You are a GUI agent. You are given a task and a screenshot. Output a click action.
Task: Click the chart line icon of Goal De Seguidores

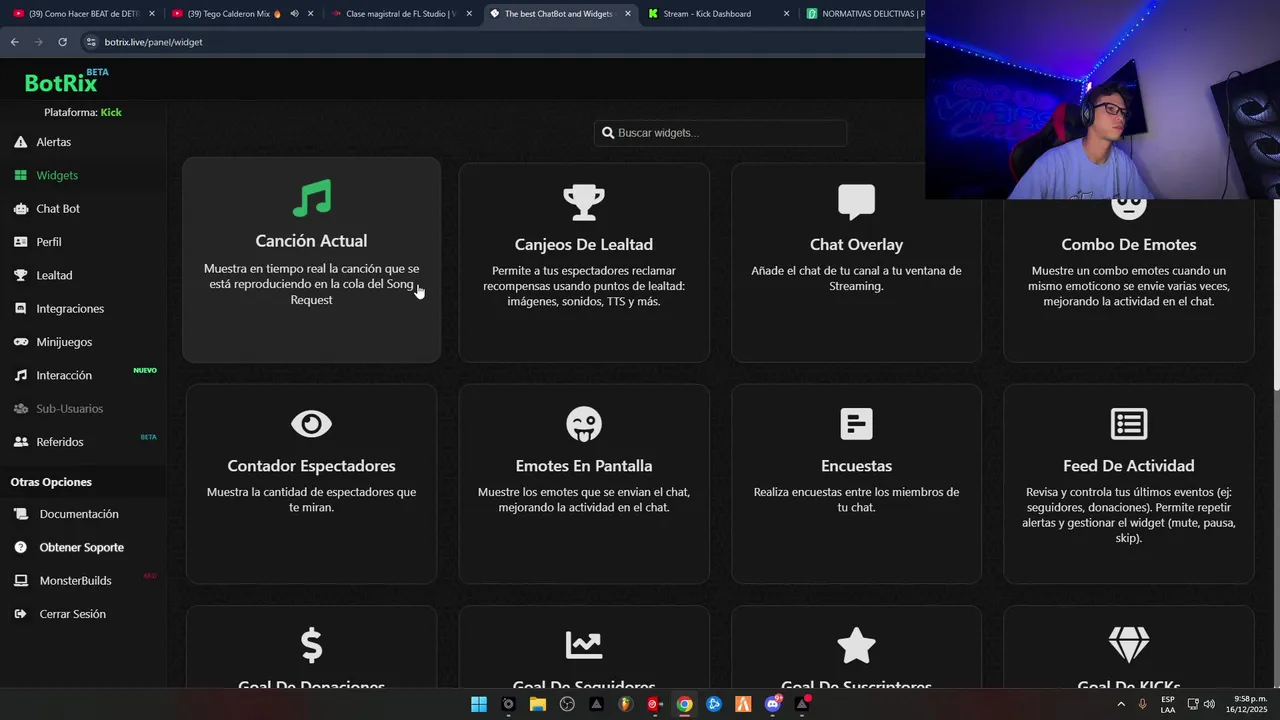pos(584,645)
